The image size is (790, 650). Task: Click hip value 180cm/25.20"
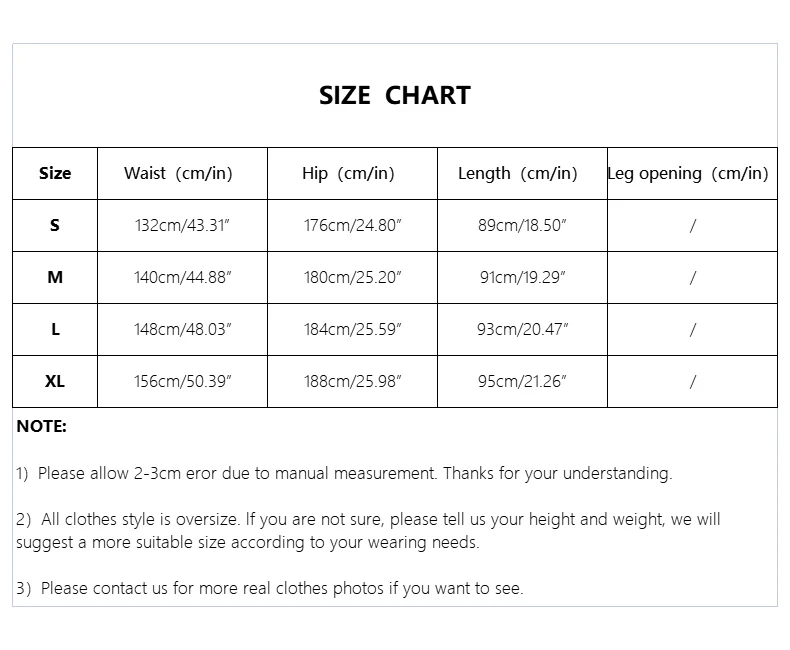click(352, 277)
